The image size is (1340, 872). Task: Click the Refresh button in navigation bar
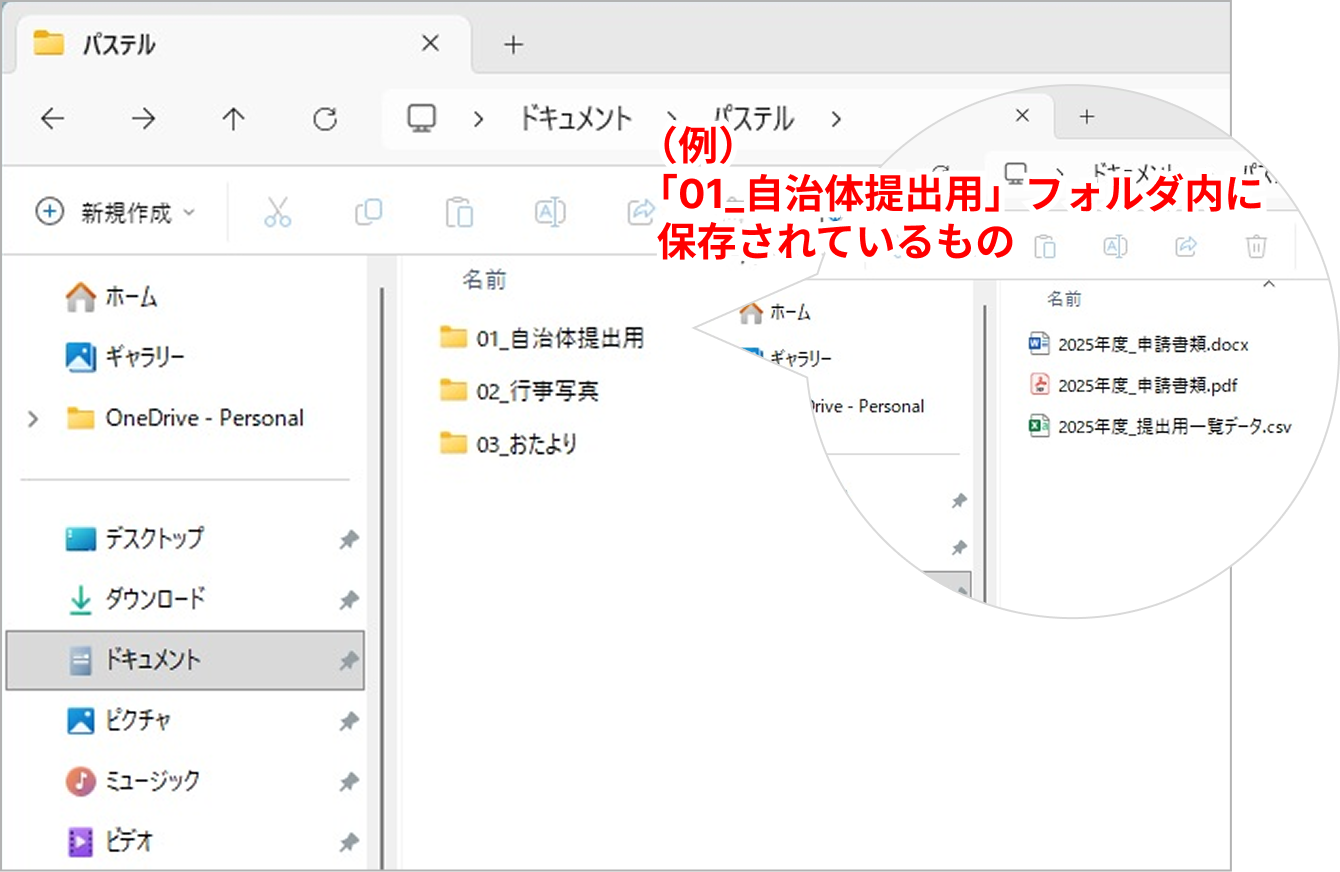[325, 120]
